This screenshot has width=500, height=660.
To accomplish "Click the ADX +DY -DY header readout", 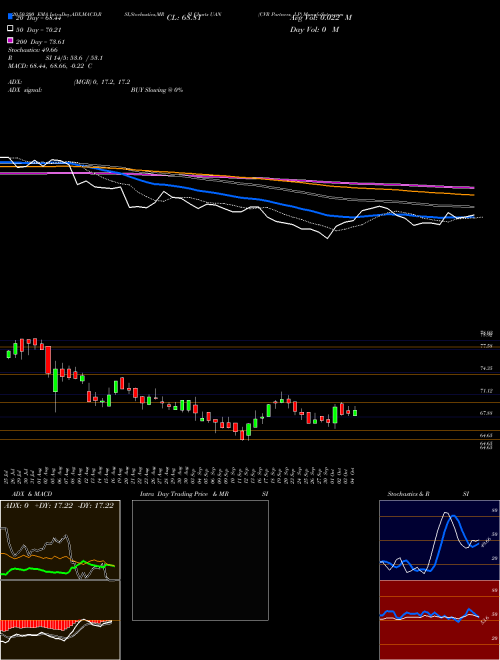I will tap(59, 505).
